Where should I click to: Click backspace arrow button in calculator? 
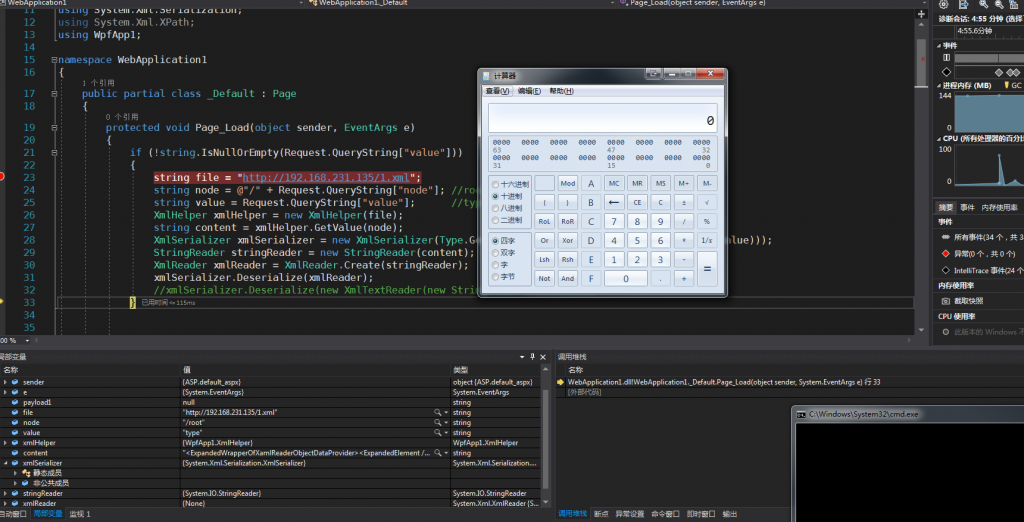(x=614, y=203)
